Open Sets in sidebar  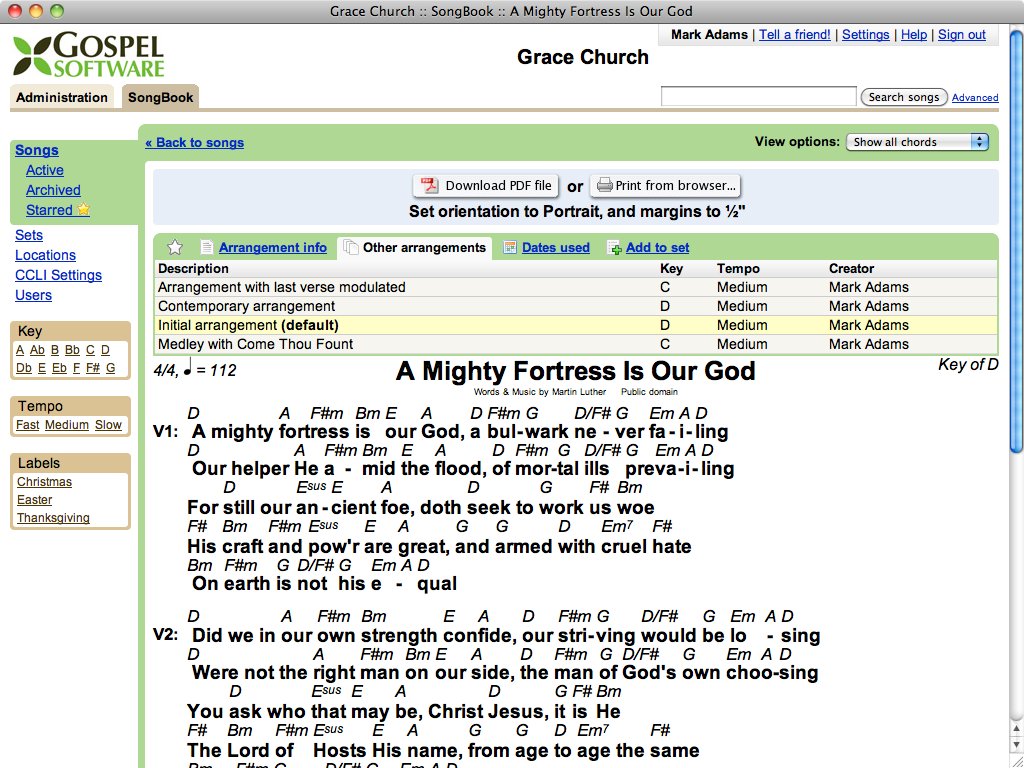29,235
